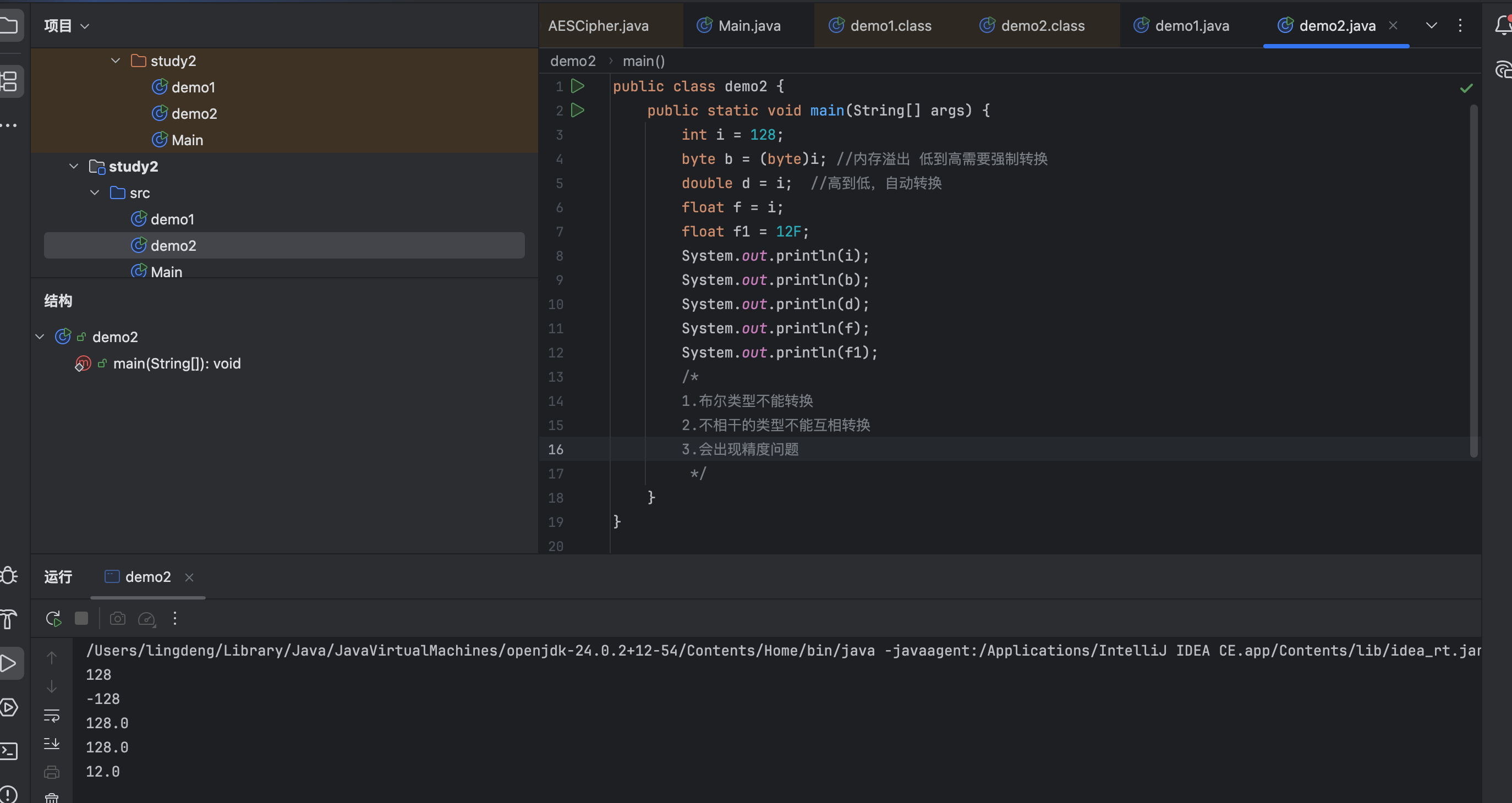The image size is (1512, 803).
Task: Click the main() breadcrumb in editor
Action: click(x=643, y=61)
